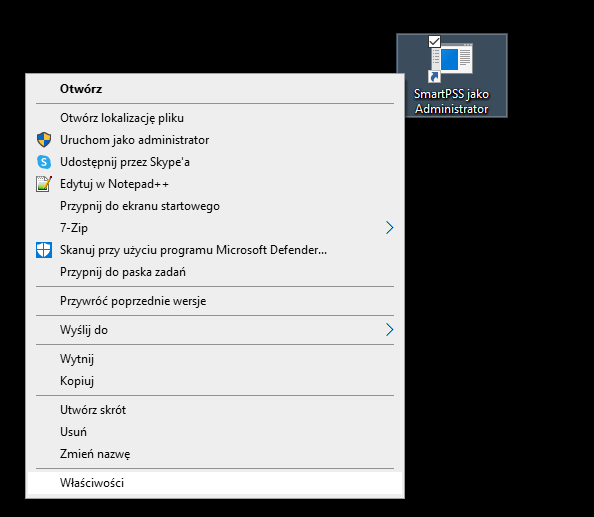Select Udostępnij przez Skype'a
Image resolution: width=594 pixels, height=517 pixels.
pos(215,162)
